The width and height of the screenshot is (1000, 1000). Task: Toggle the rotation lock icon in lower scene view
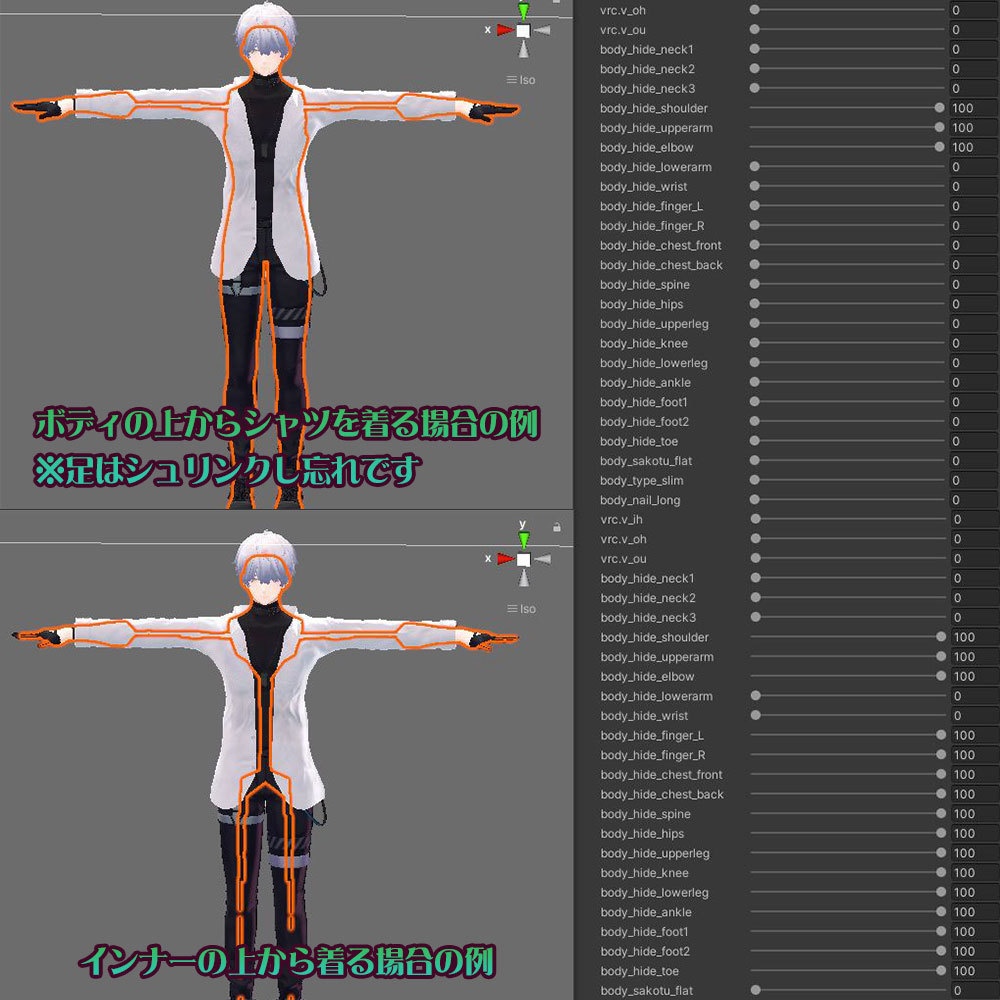(x=557, y=527)
